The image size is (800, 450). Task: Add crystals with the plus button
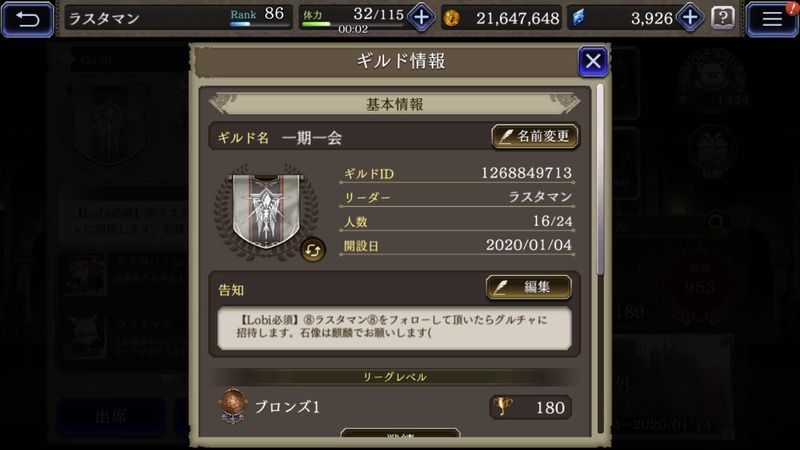click(x=690, y=18)
